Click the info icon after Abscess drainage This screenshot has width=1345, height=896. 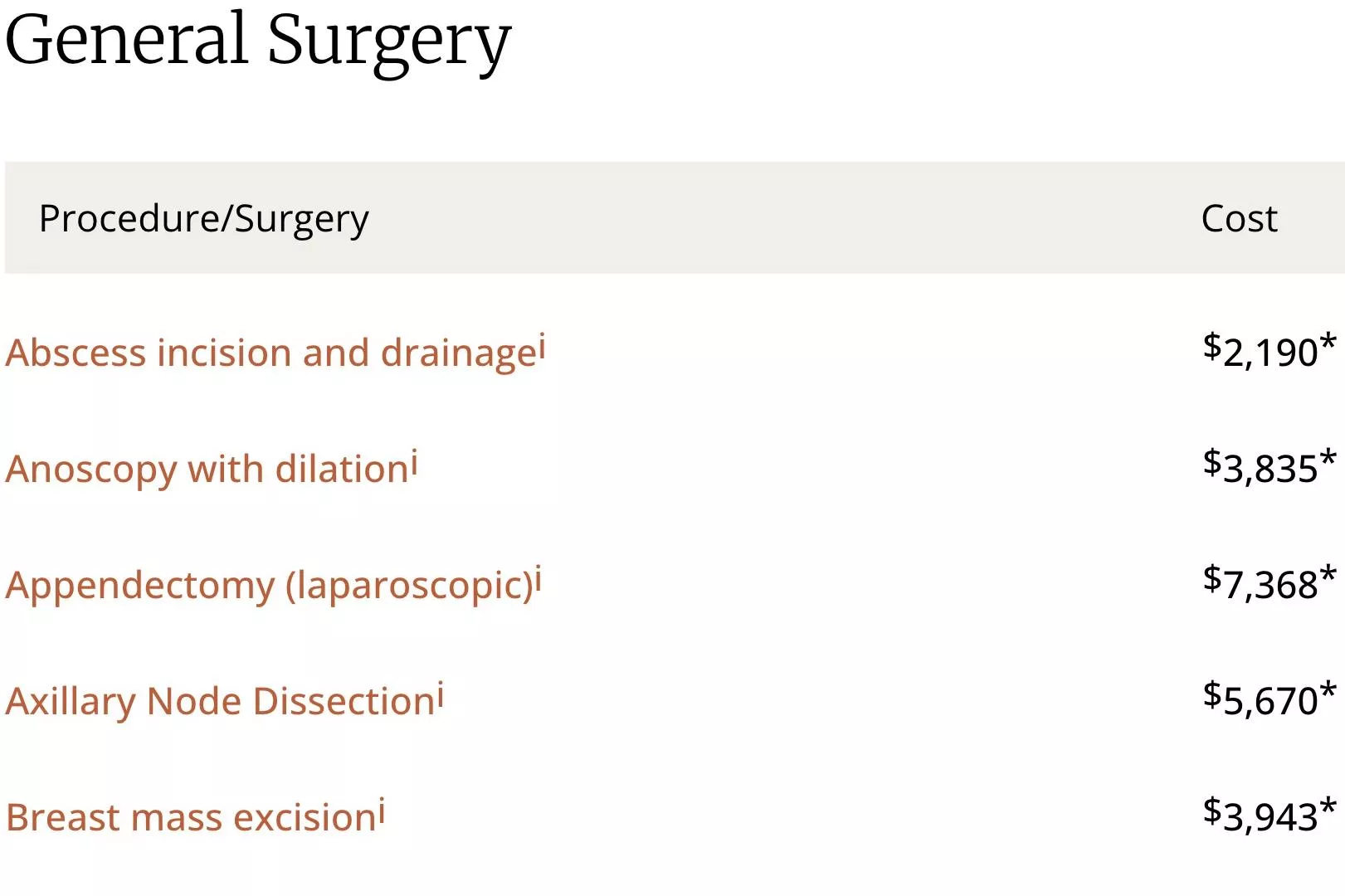click(x=542, y=347)
